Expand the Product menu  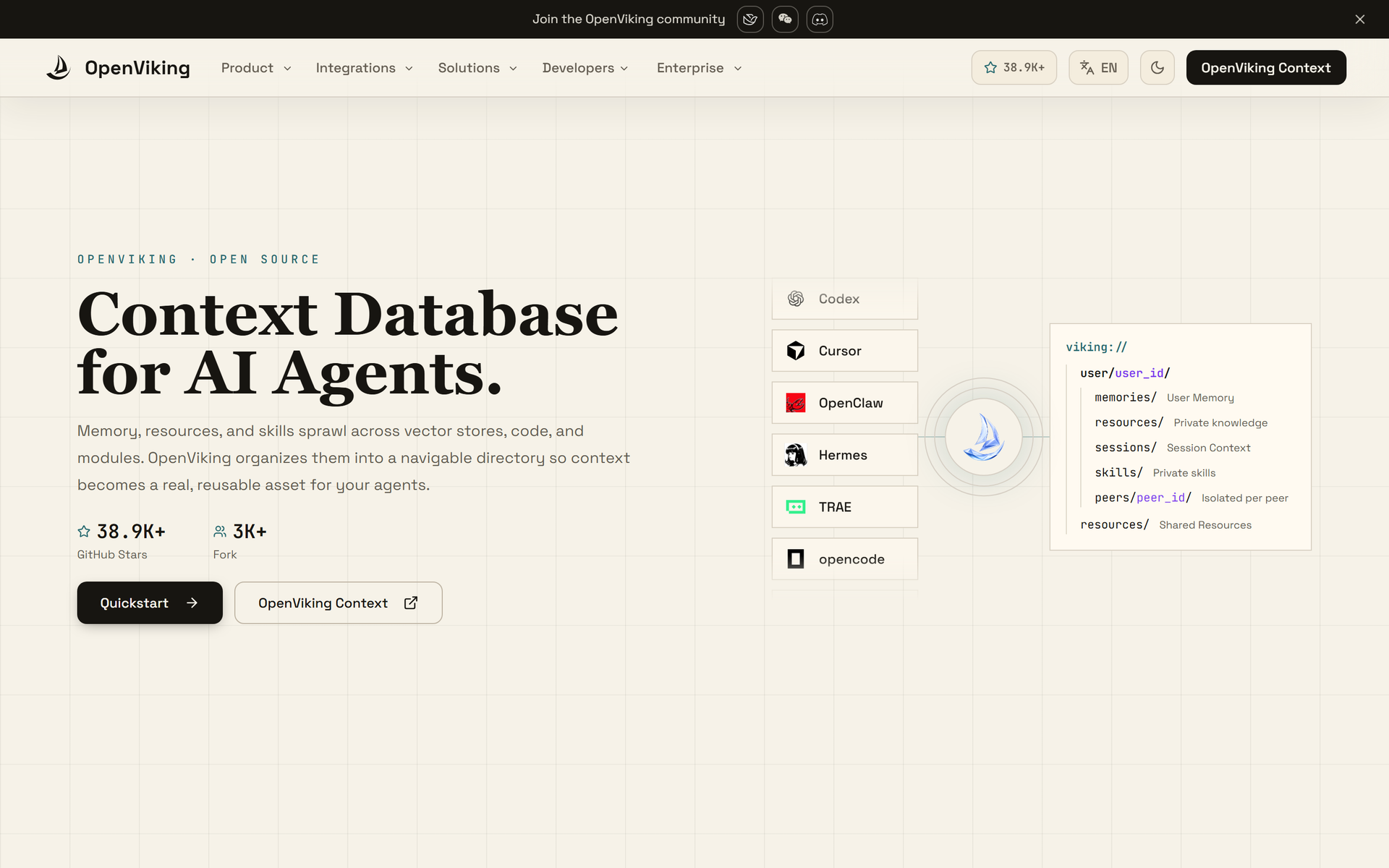coord(256,68)
